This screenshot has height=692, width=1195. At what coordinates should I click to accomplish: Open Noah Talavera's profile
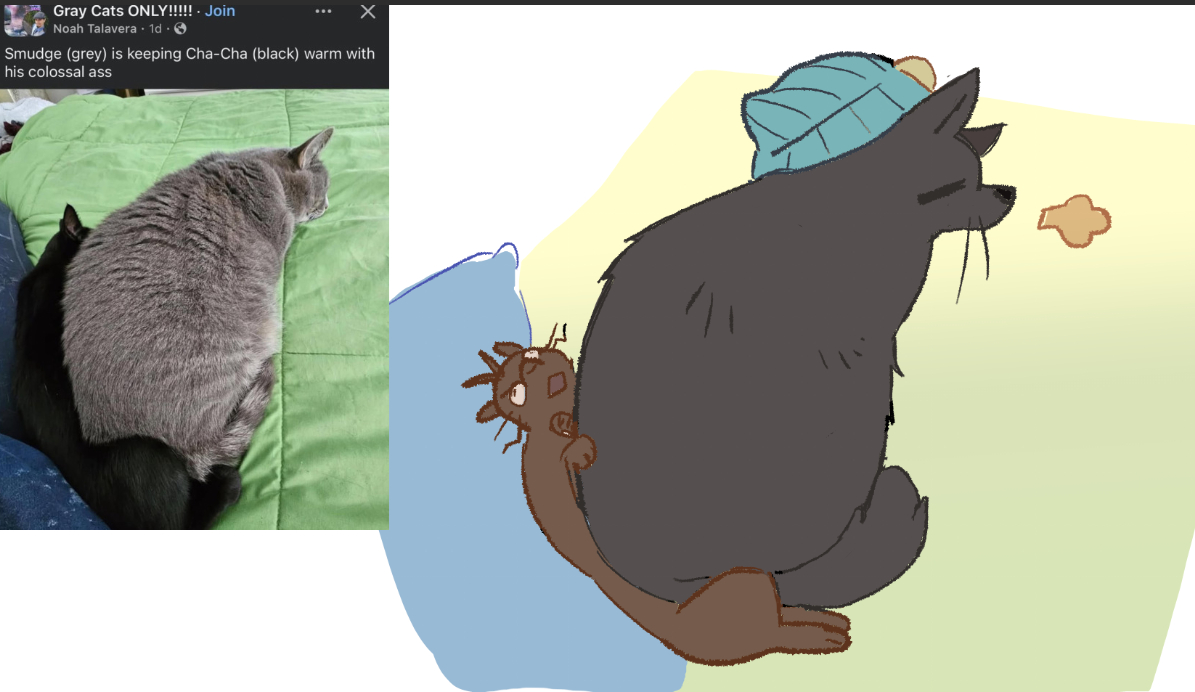pos(95,29)
